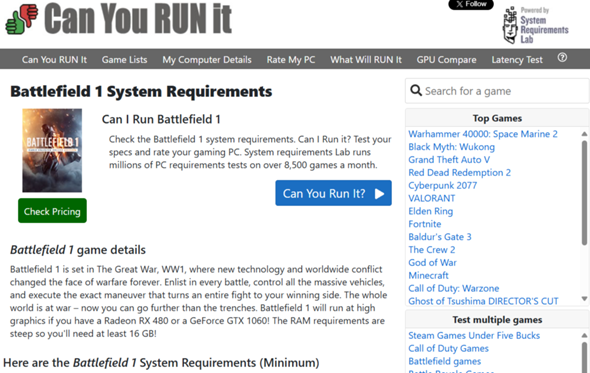Open The Crew 2 link
Viewport: 590px width, 373px height.
432,250
